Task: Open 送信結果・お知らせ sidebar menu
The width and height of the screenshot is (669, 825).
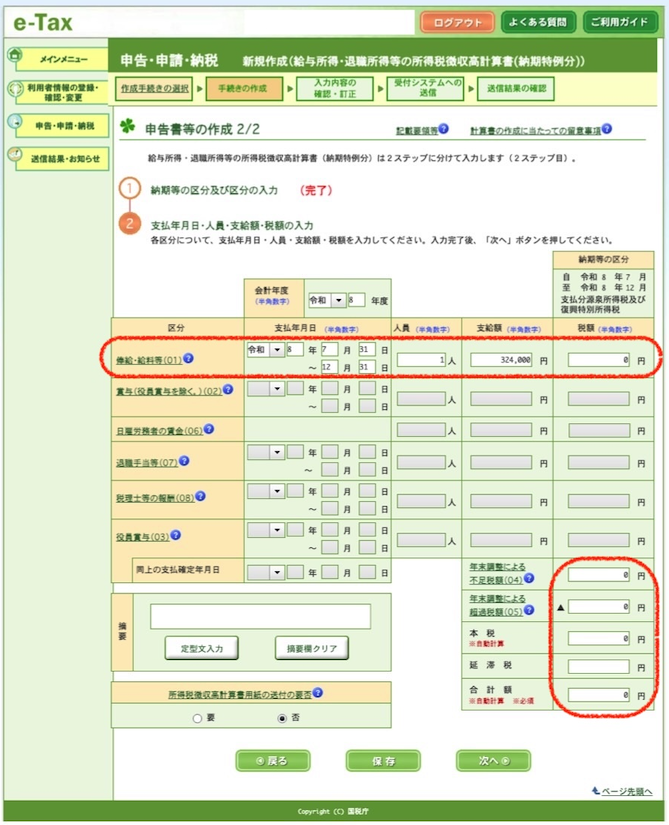Action: click(63, 158)
